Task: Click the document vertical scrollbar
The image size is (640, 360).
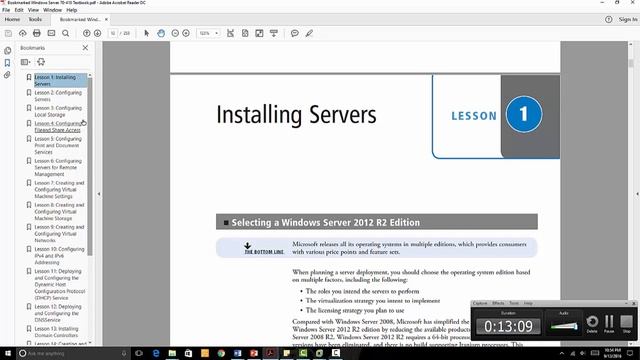Action: 631,63
